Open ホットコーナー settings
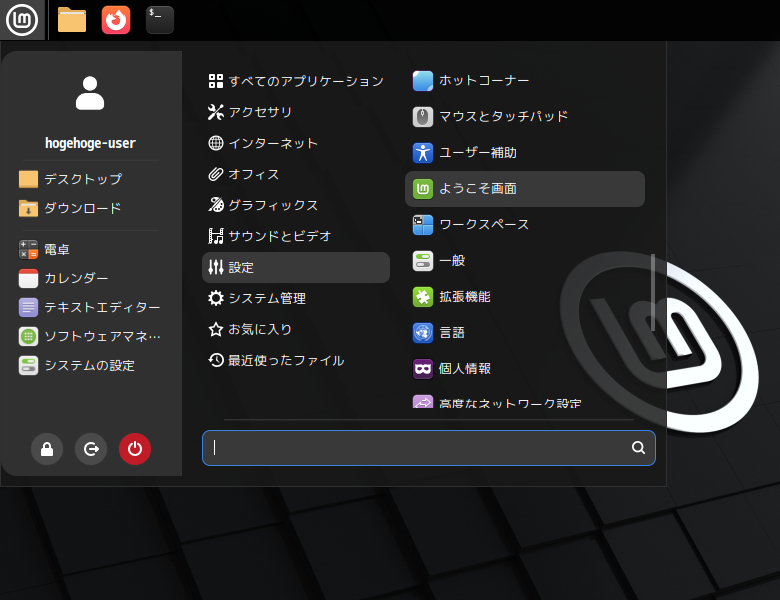Viewport: 780px width, 600px height. [525, 81]
